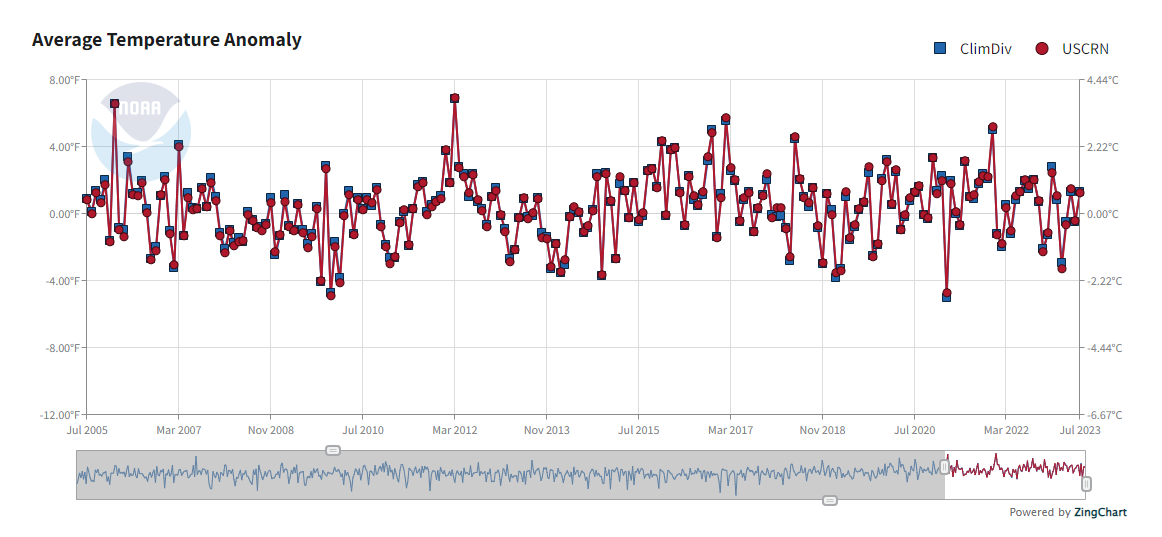The height and width of the screenshot is (537, 1162).
Task: Click the handle on the preview's top edge
Action: (x=333, y=450)
